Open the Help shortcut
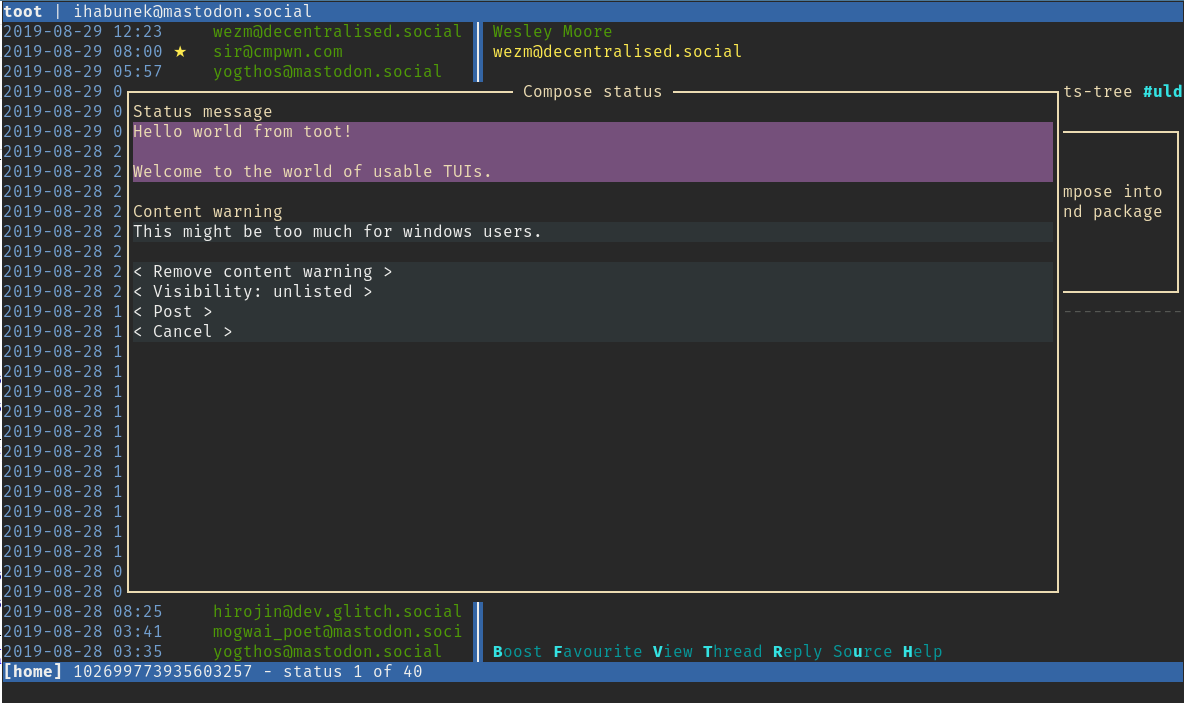This screenshot has width=1184, height=703. (922, 652)
